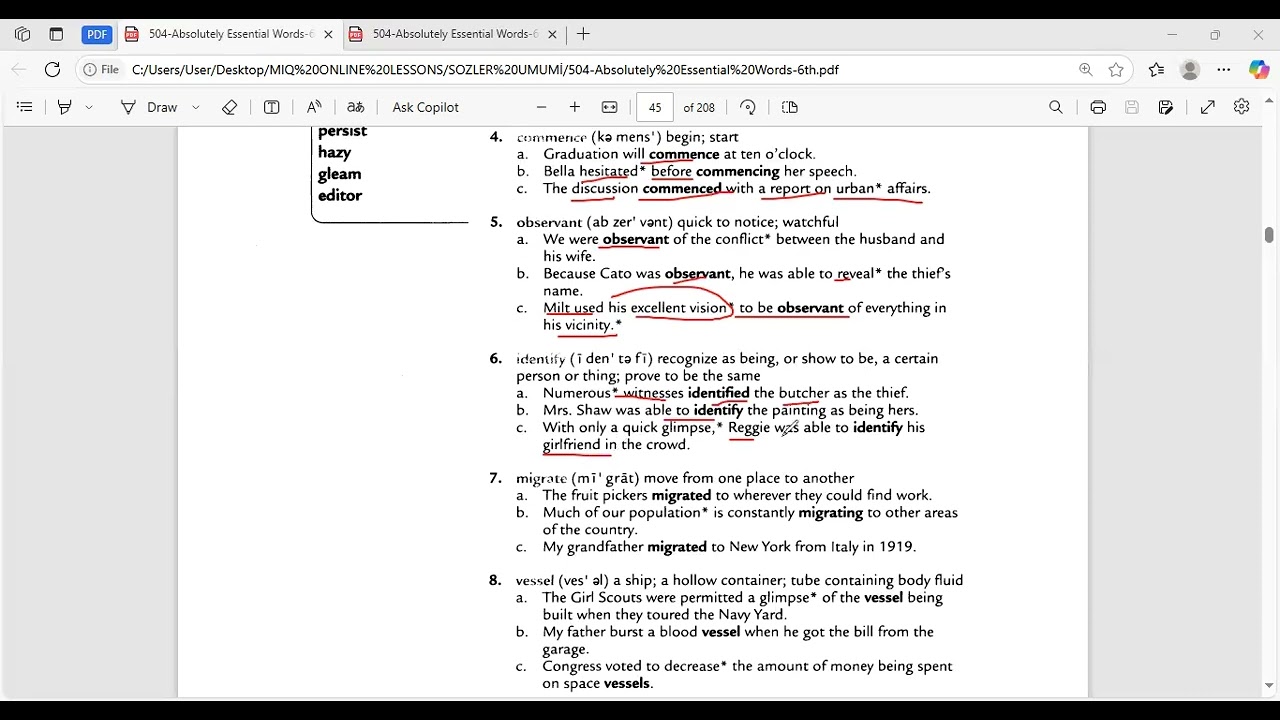
Task: Enter full screen mode
Action: (x=1208, y=107)
